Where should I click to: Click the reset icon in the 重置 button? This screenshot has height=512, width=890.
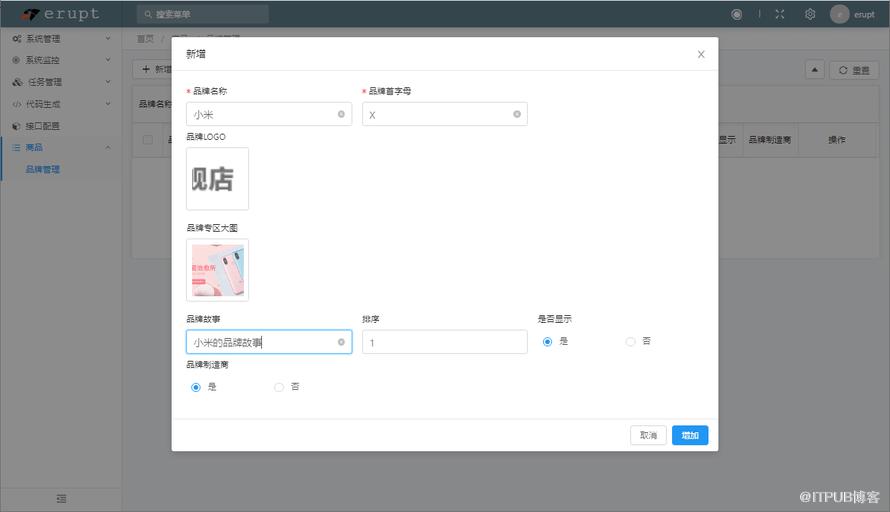[843, 70]
